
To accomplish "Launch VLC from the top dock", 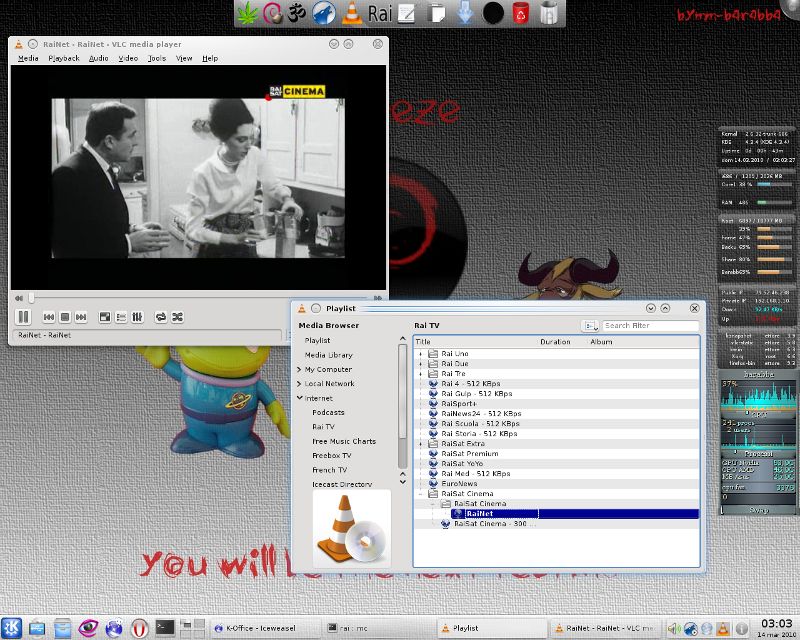I will pos(352,13).
